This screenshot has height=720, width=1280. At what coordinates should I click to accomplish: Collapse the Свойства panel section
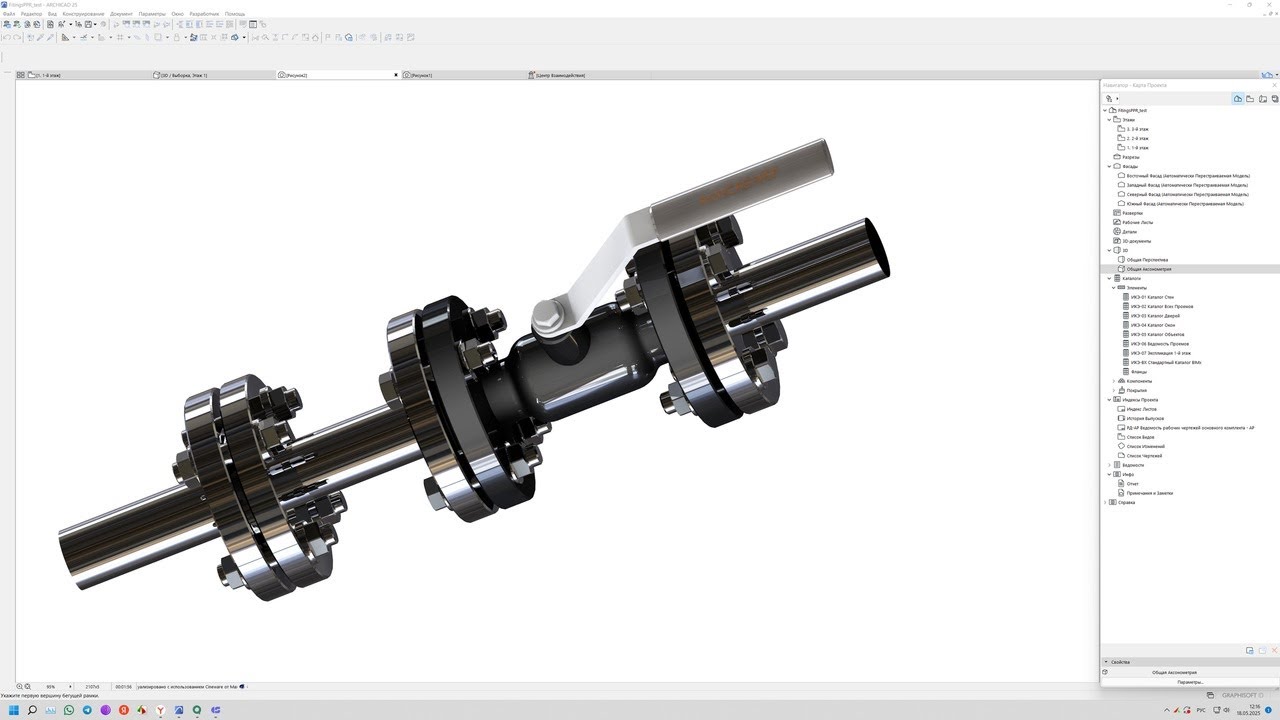point(1106,662)
